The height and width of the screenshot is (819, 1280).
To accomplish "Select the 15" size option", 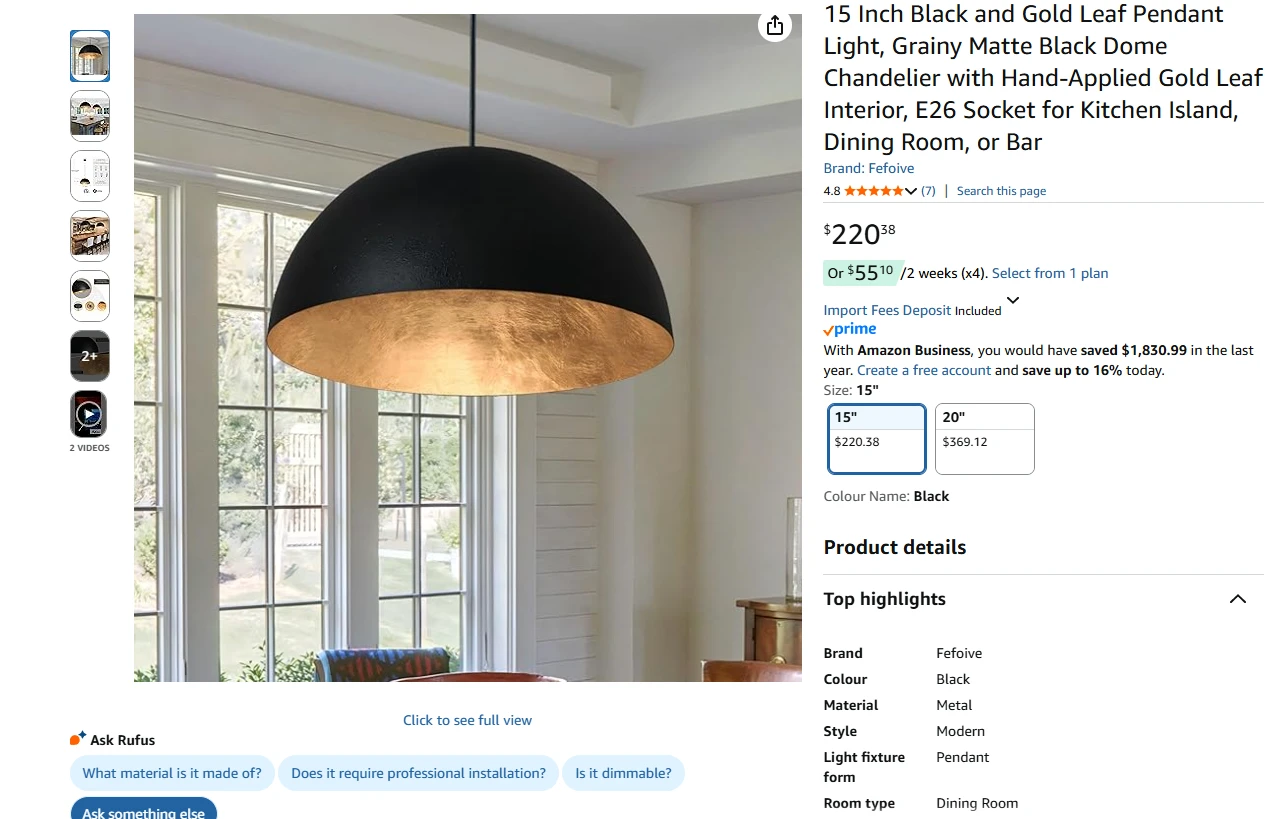I will 877,438.
